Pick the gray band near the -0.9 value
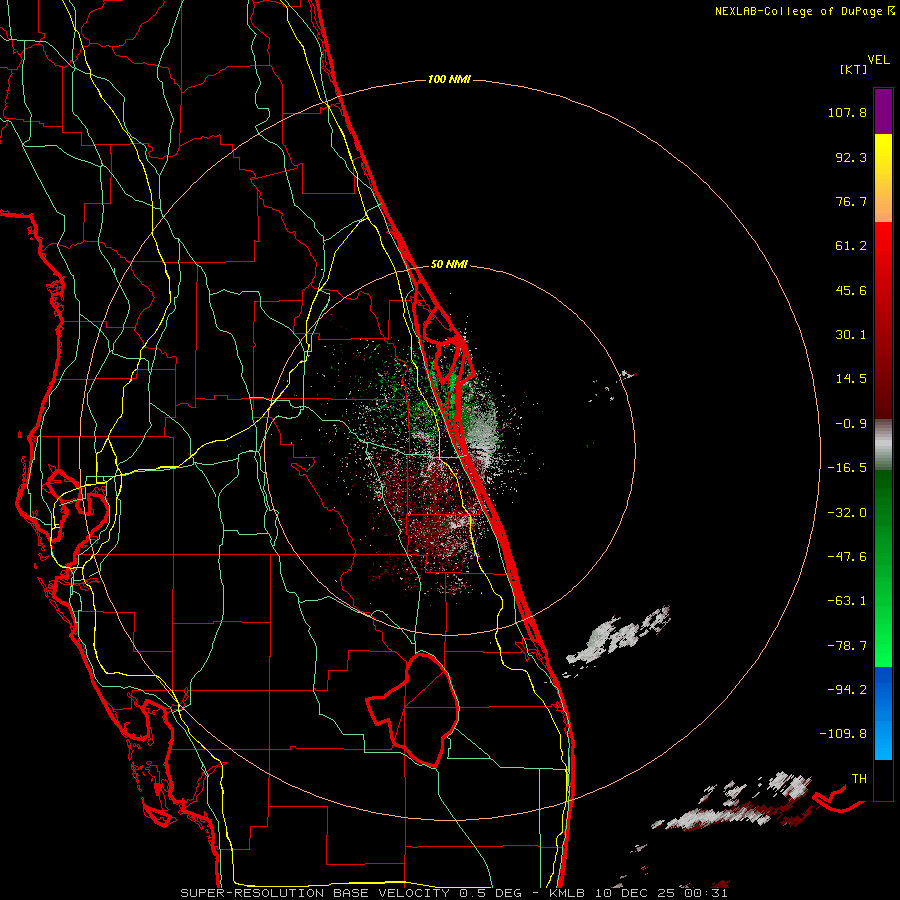The width and height of the screenshot is (900, 900). coord(883,444)
